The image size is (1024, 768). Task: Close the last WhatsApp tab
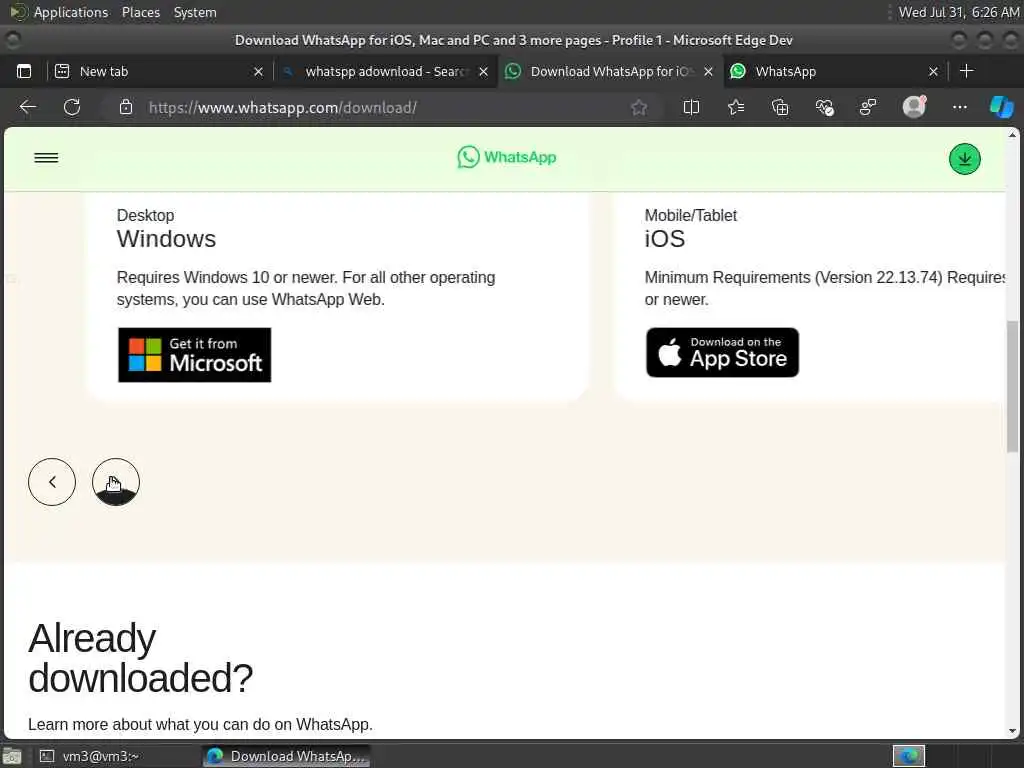(934, 72)
